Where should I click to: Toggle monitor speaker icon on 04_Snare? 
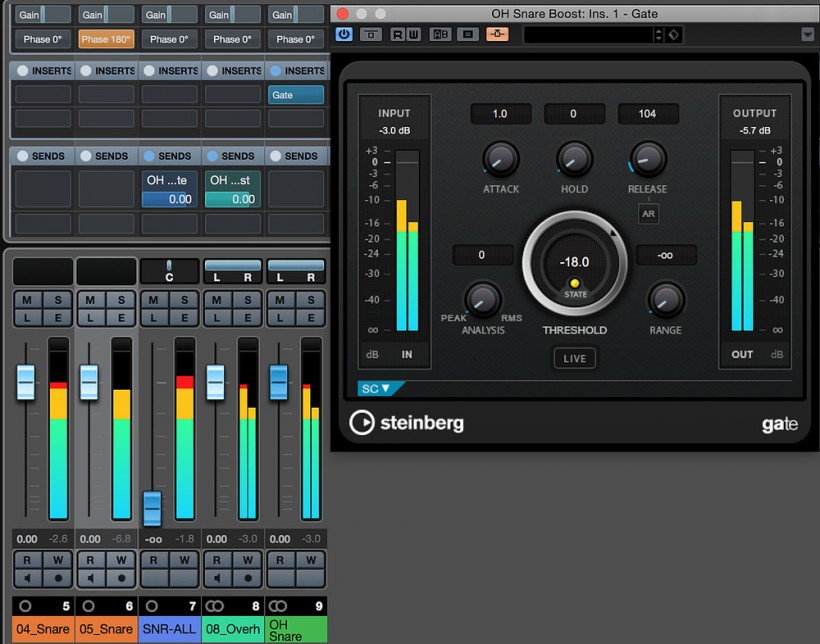click(27, 578)
